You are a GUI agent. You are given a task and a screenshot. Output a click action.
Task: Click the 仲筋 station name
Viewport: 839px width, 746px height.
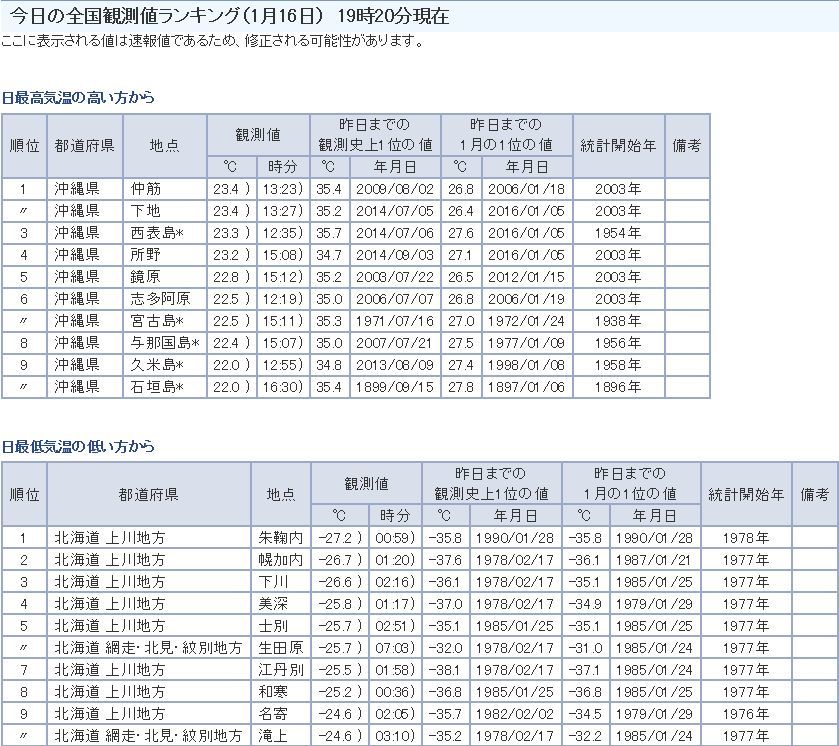pyautogui.click(x=145, y=189)
